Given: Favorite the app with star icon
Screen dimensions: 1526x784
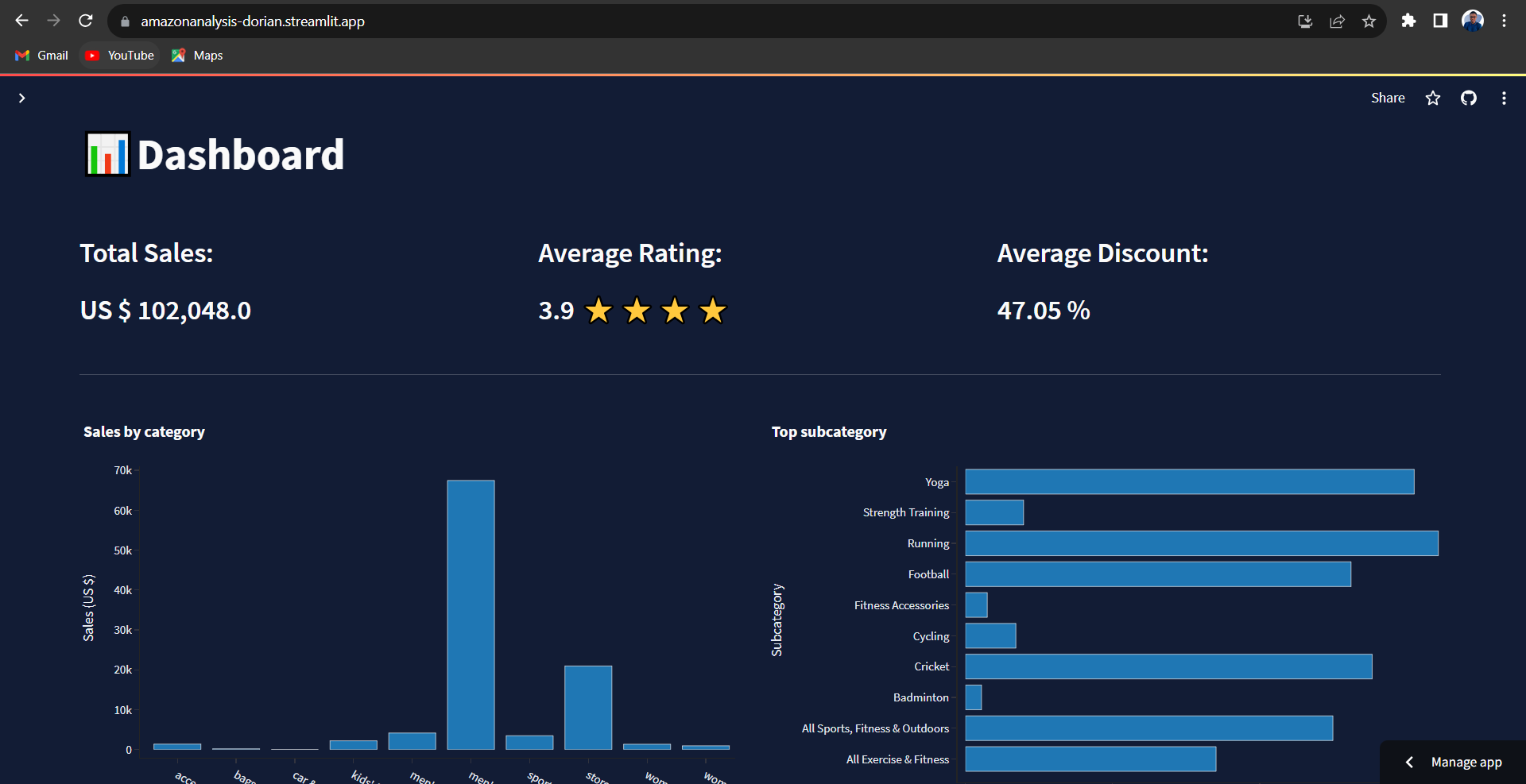Looking at the screenshot, I should click(x=1433, y=98).
